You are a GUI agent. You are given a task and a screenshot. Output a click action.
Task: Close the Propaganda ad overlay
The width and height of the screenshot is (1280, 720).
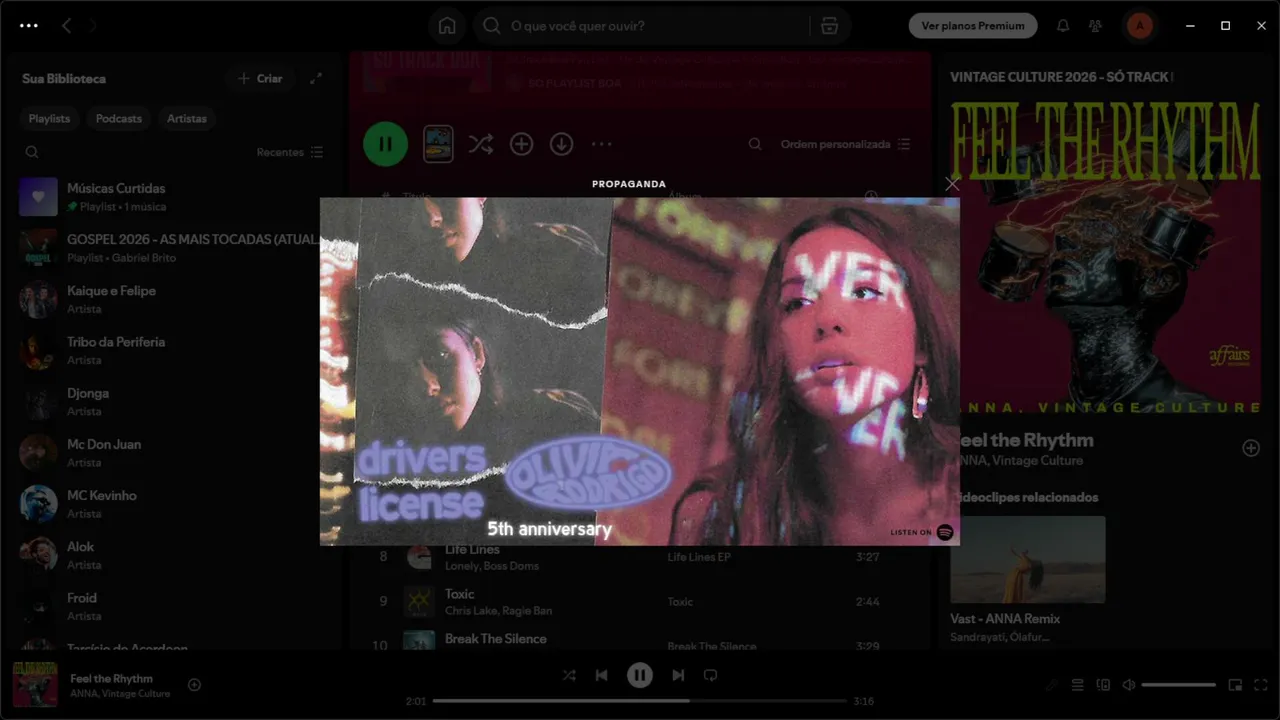(952, 184)
